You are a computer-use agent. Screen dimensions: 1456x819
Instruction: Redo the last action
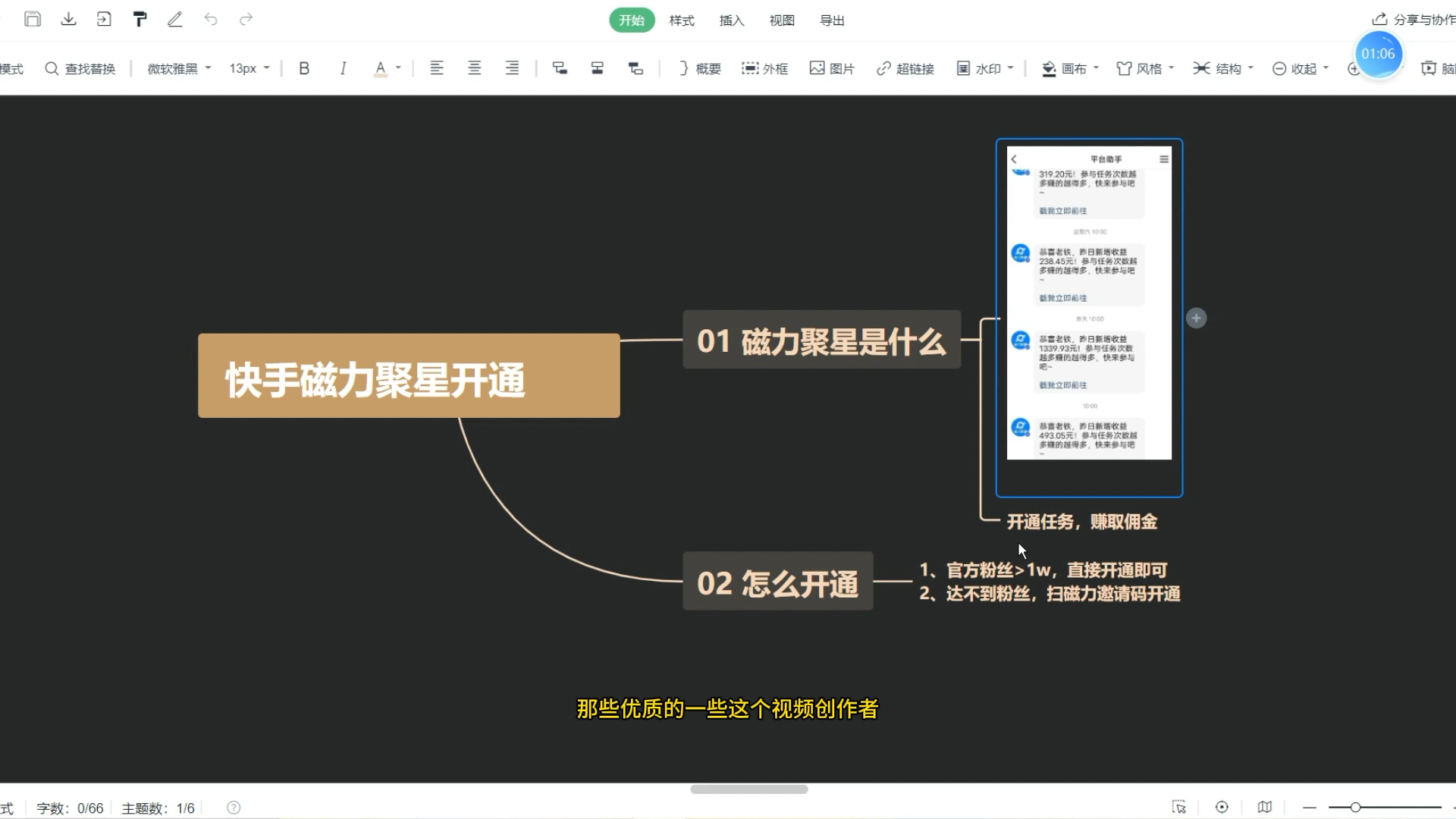tap(246, 19)
